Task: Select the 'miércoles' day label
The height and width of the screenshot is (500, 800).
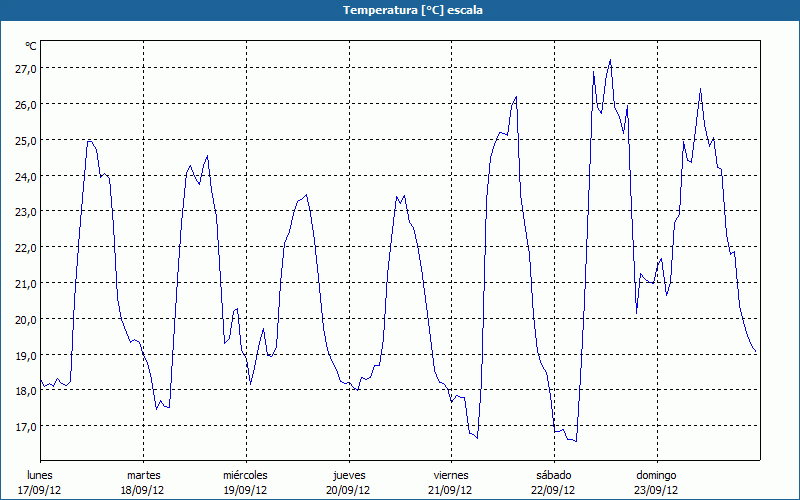Action: 245,475
